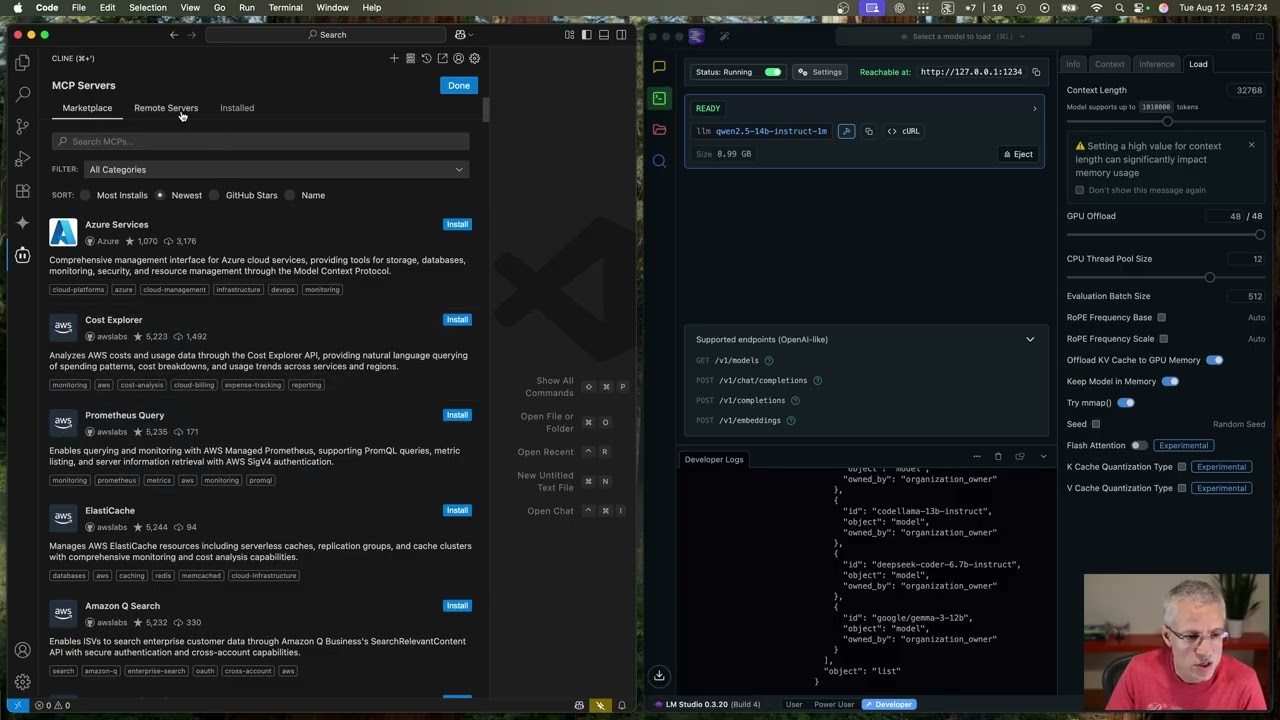This screenshot has width=1280, height=720.
Task: Open the Manage gear in activity bar
Action: 22,682
